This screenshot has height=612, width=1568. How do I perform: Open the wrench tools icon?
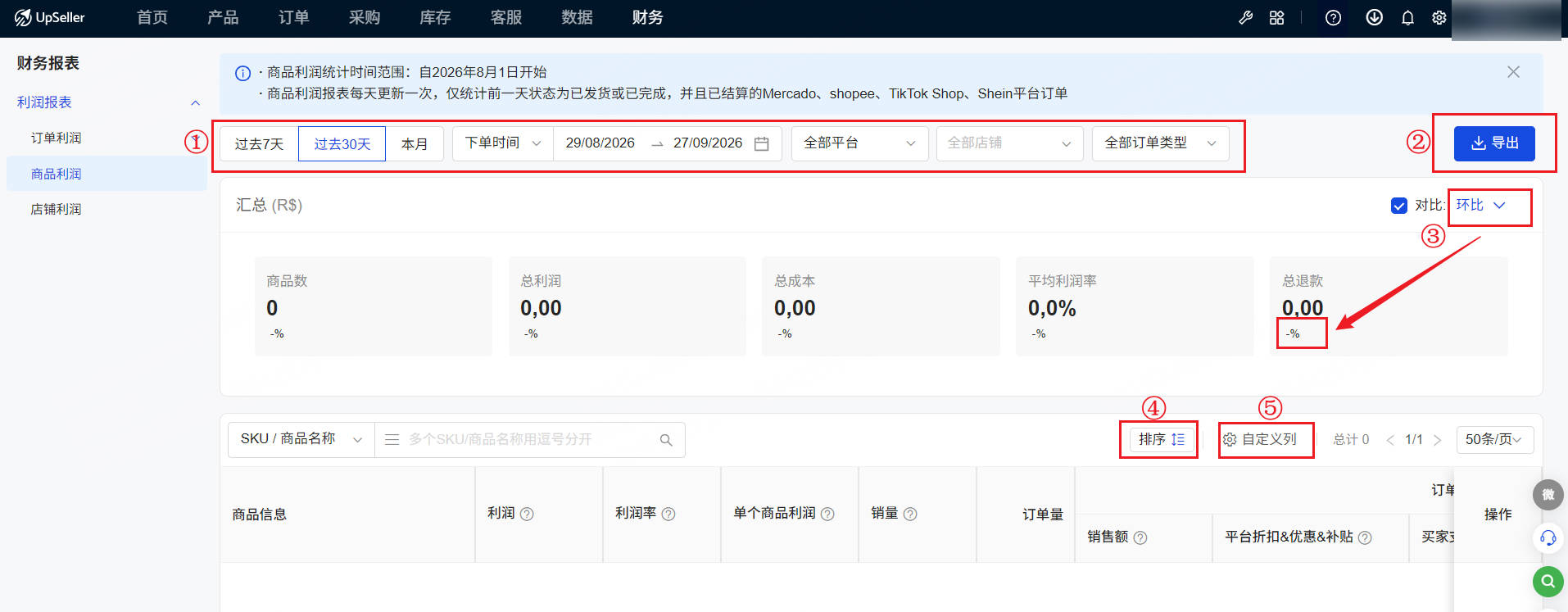click(1245, 17)
